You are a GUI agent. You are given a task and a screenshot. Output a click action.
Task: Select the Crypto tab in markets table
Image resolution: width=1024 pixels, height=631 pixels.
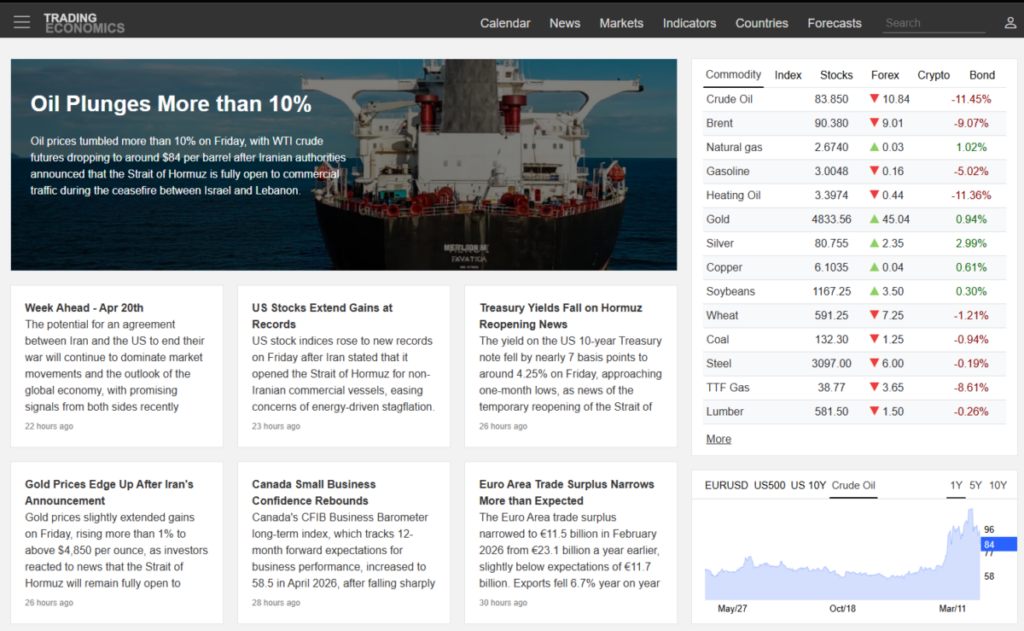coord(933,75)
